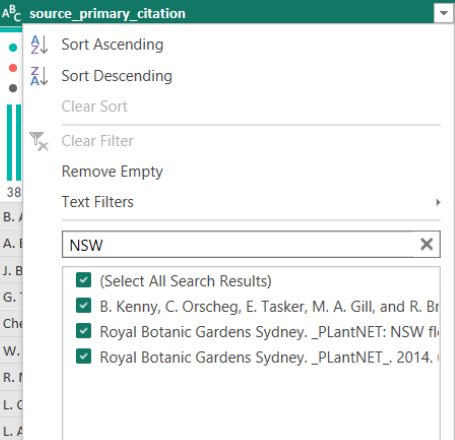This screenshot has height=440, width=455.
Task: Click the ABC text data type icon
Action: click(x=11, y=13)
